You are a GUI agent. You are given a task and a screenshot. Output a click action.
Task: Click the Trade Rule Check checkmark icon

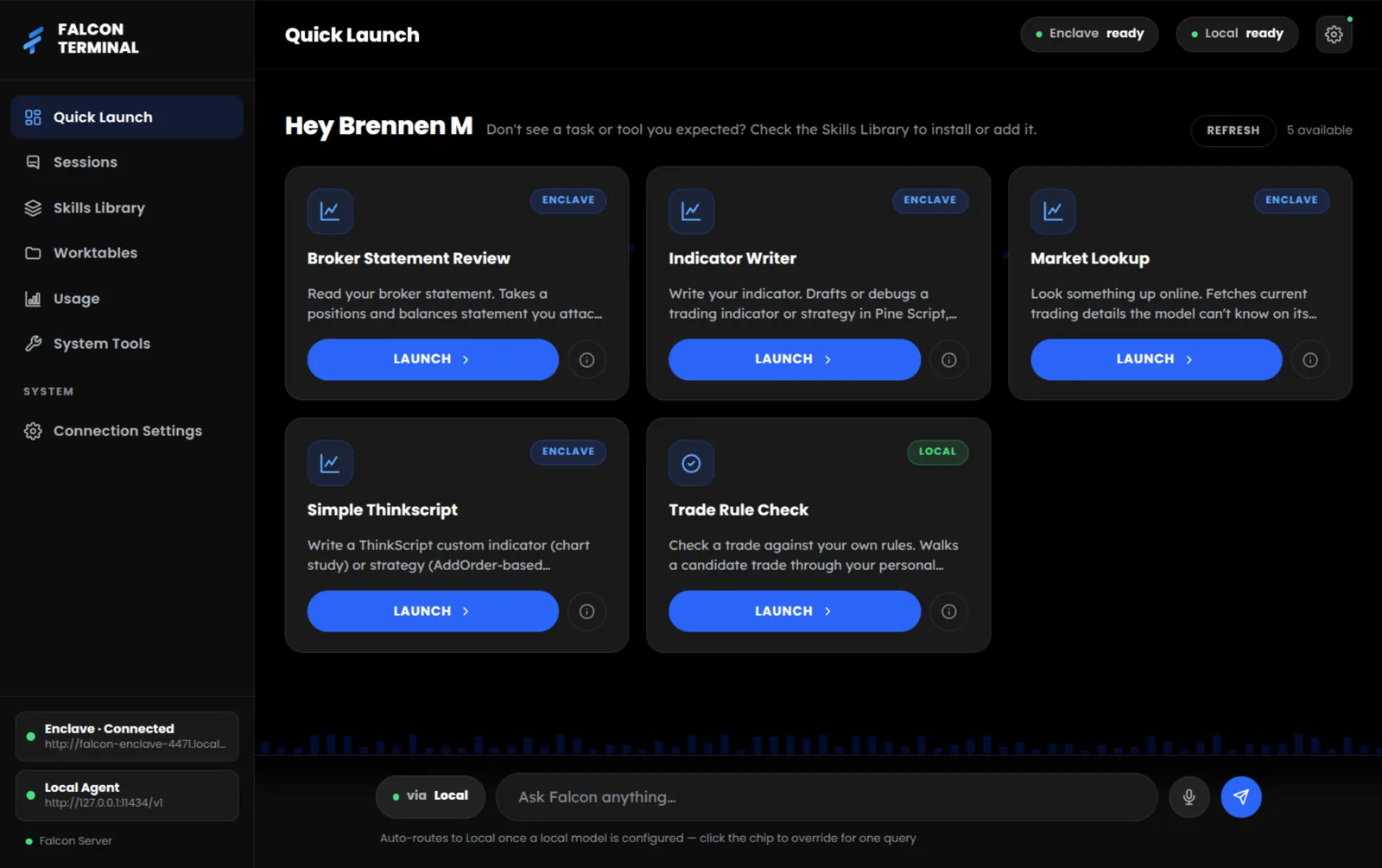click(x=691, y=463)
